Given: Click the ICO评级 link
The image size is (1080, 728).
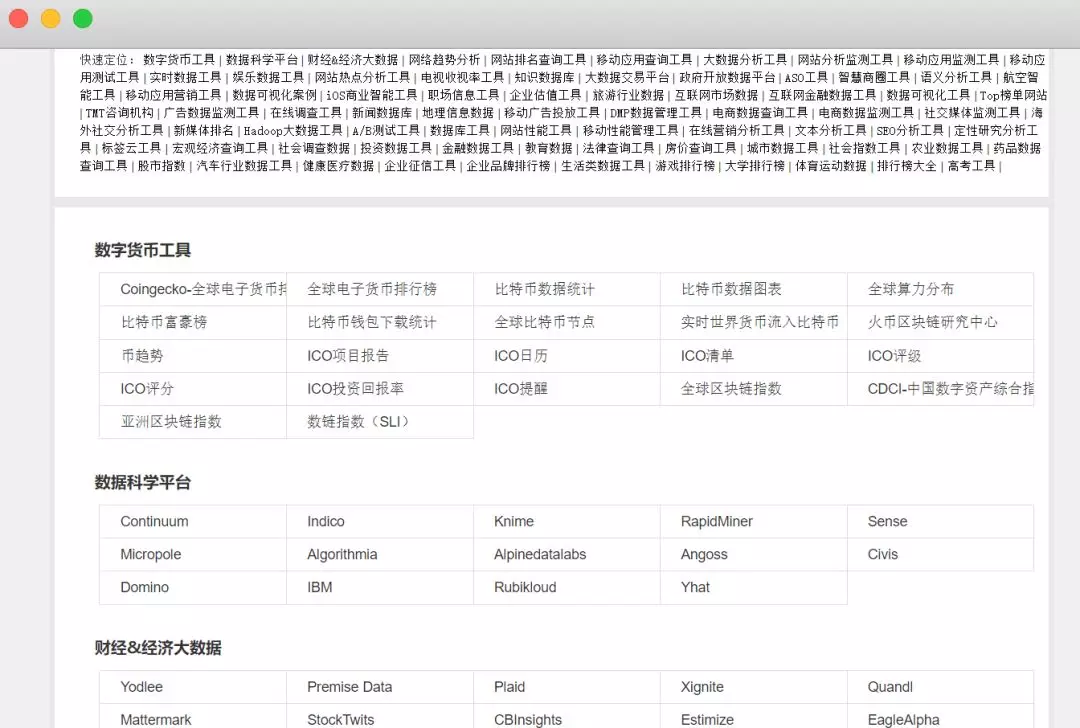Looking at the screenshot, I should point(894,355).
